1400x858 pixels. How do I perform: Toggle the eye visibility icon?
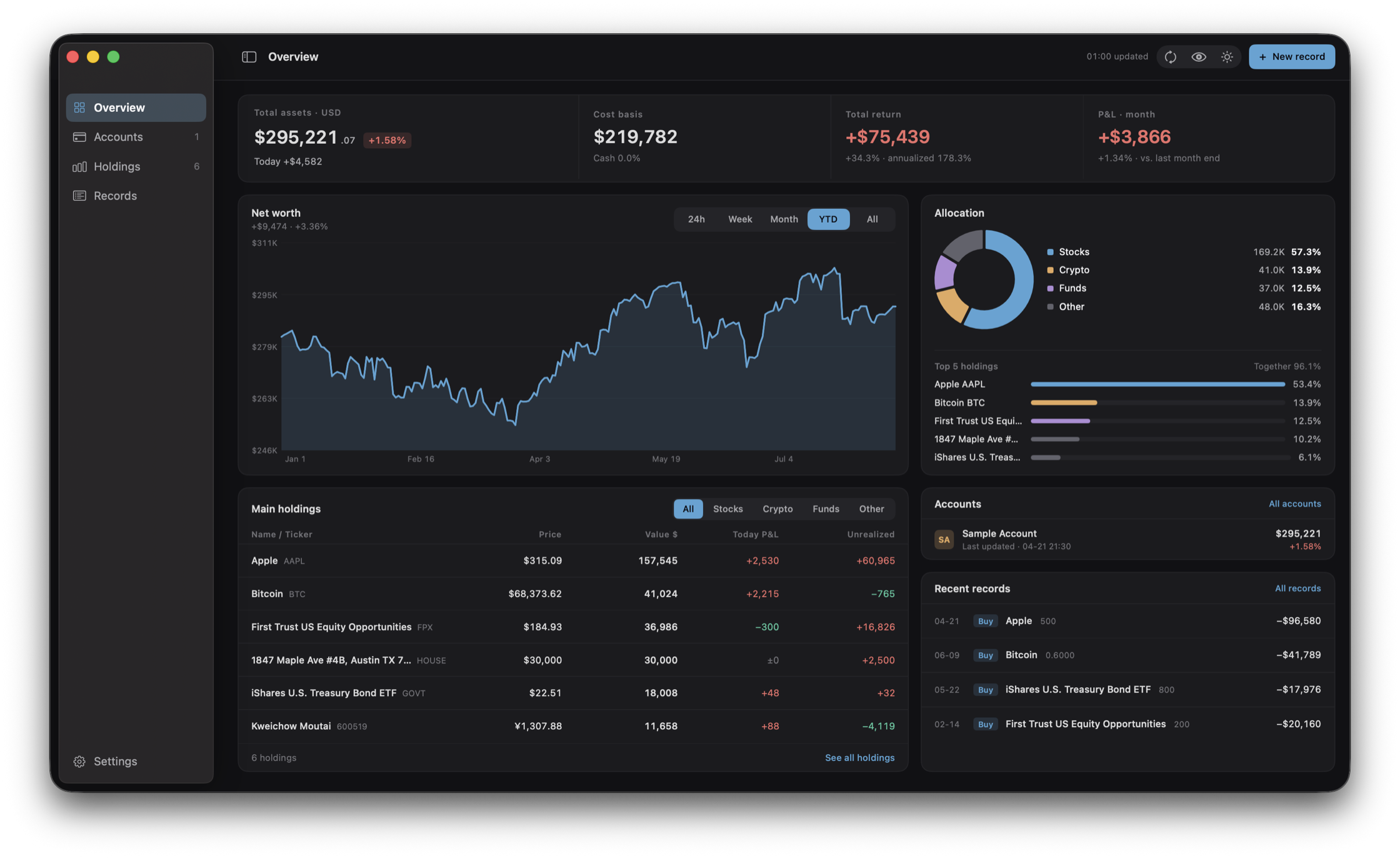[1199, 57]
